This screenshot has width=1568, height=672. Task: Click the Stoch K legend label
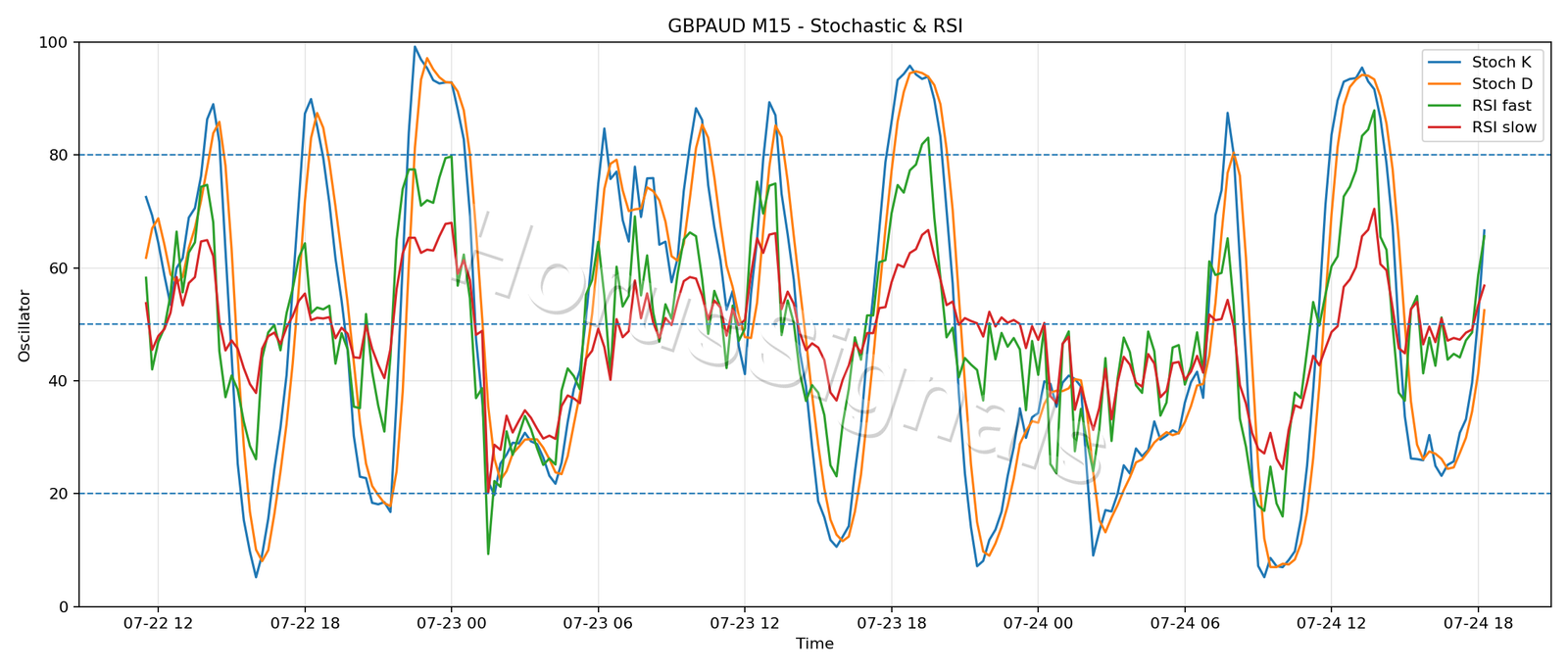coord(1500,62)
